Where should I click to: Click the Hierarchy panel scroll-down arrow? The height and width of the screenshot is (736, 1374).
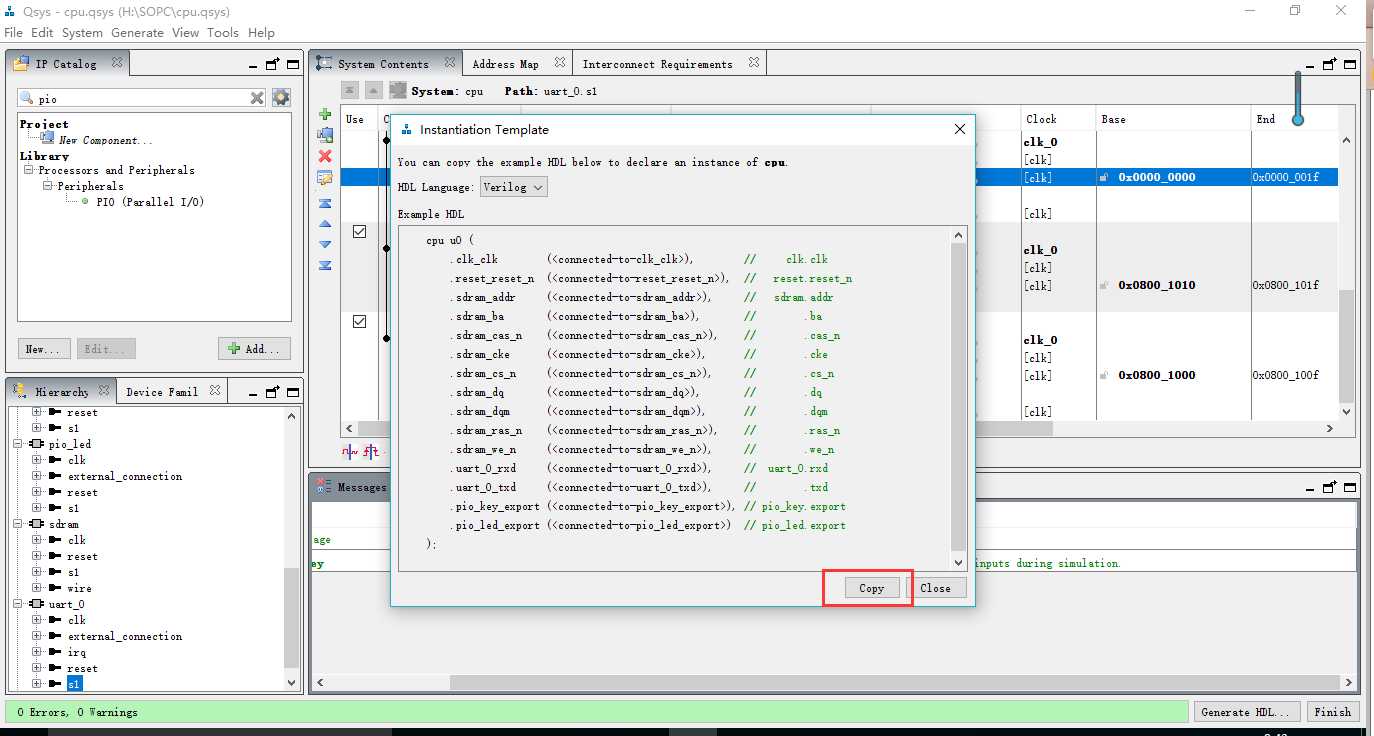click(x=292, y=683)
